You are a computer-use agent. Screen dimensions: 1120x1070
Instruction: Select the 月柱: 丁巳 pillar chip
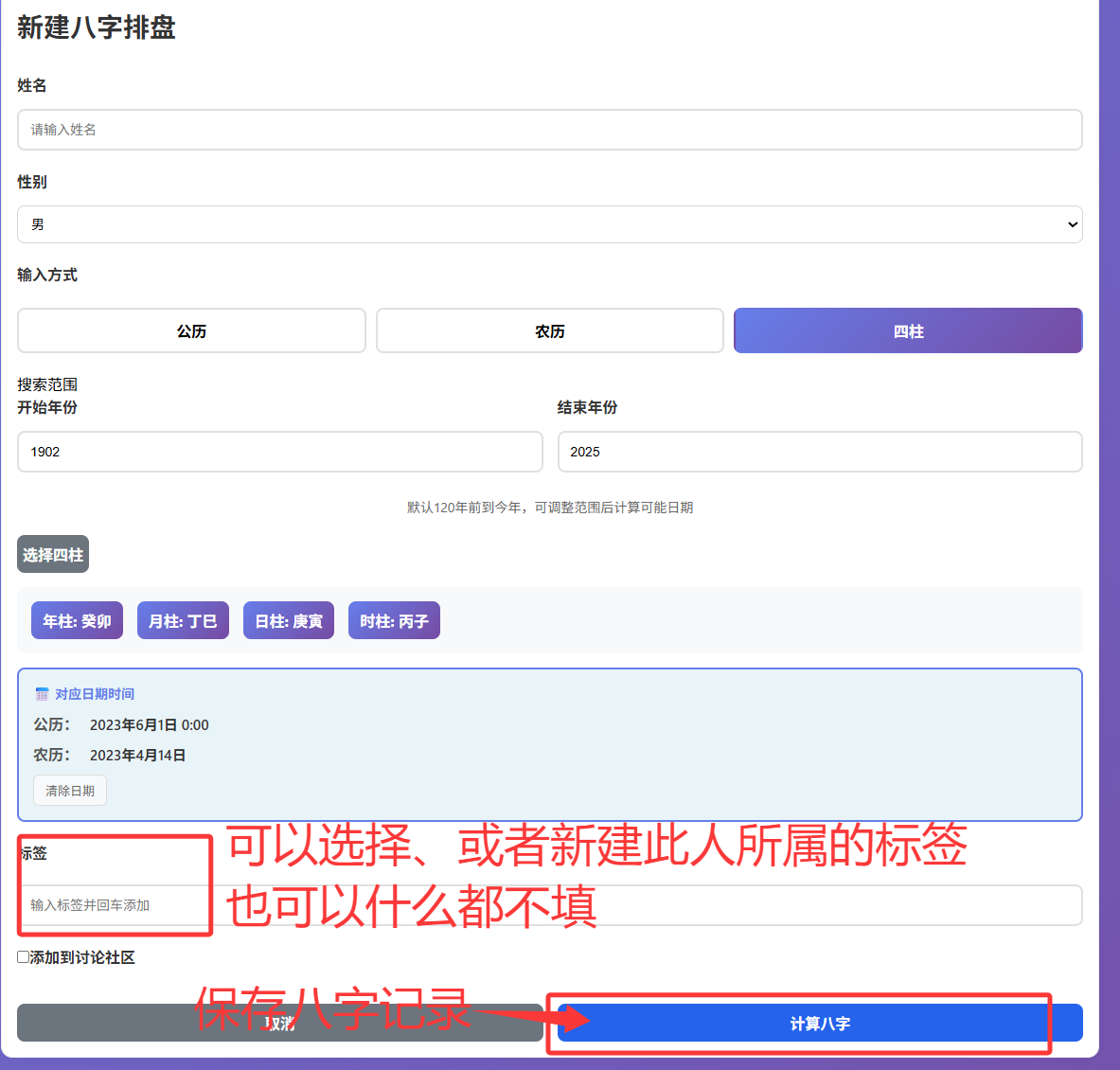pos(183,621)
